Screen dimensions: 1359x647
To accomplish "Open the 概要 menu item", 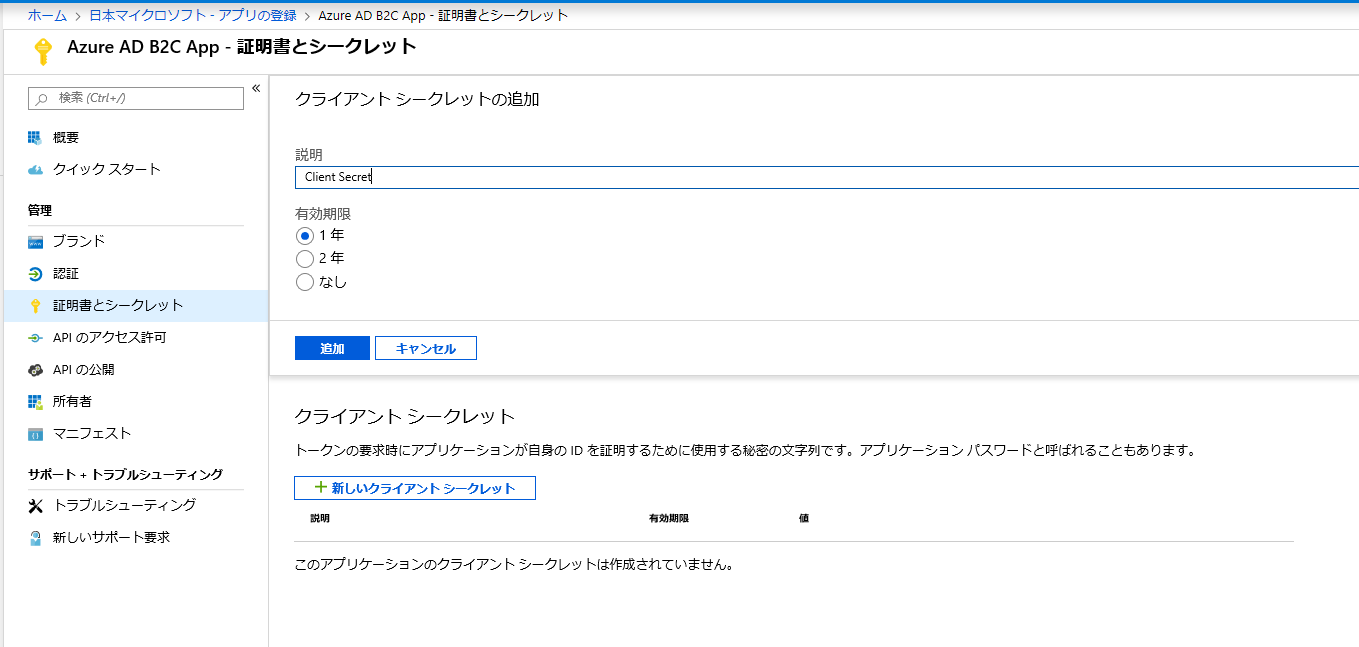I will click(136, 137).
